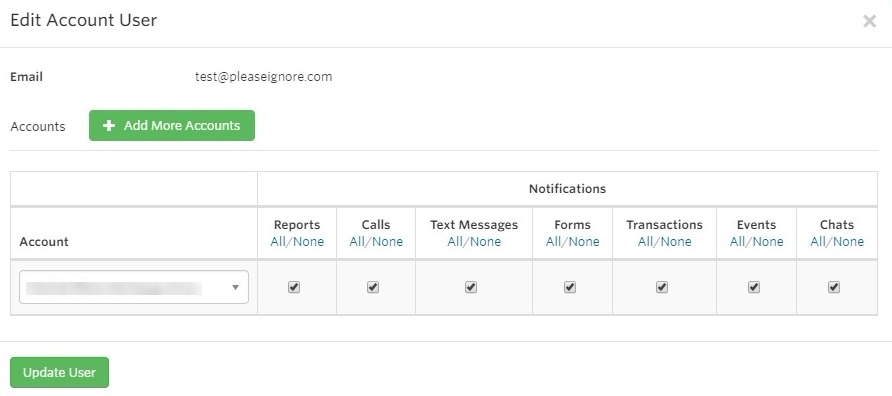Select All under the Chats column
The width and height of the screenshot is (892, 396).
(x=817, y=242)
